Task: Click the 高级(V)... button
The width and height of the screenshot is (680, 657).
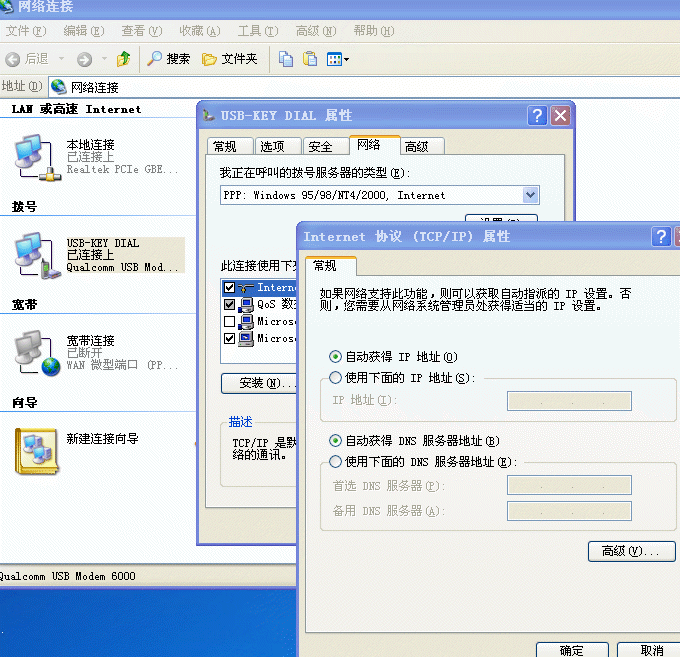Action: coord(631,551)
